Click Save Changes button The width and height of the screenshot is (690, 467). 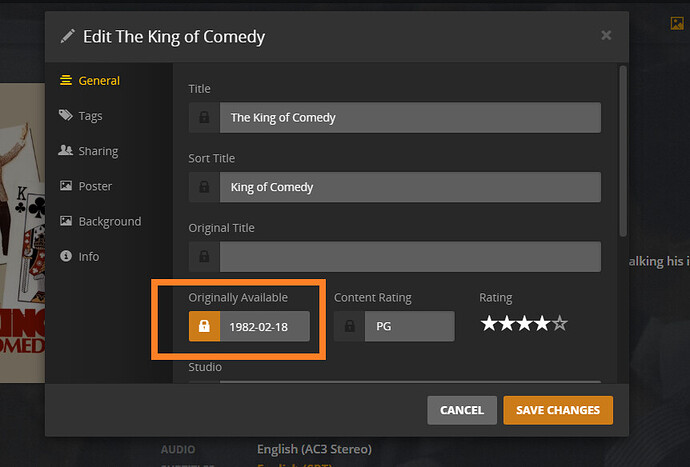point(558,410)
